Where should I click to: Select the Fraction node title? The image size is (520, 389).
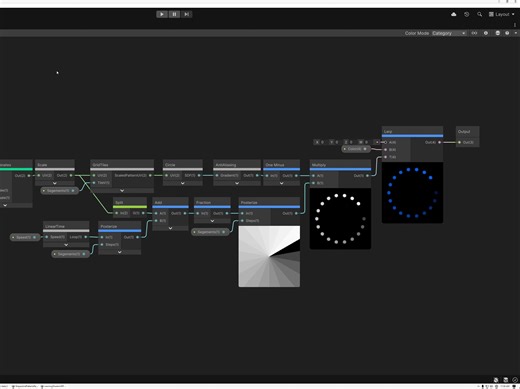pos(203,202)
